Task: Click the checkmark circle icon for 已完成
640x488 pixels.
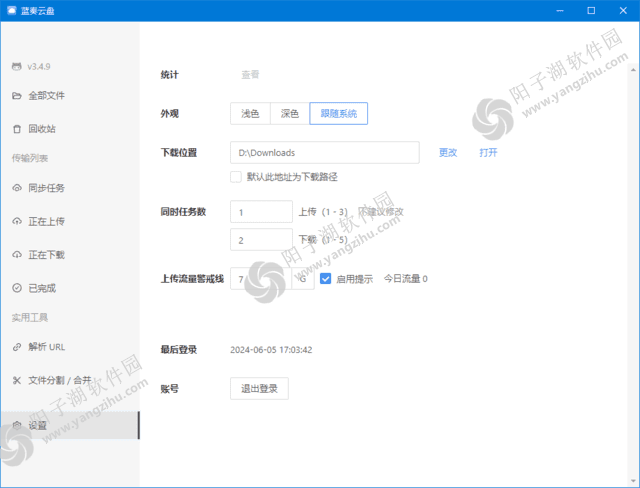Action: point(17,288)
